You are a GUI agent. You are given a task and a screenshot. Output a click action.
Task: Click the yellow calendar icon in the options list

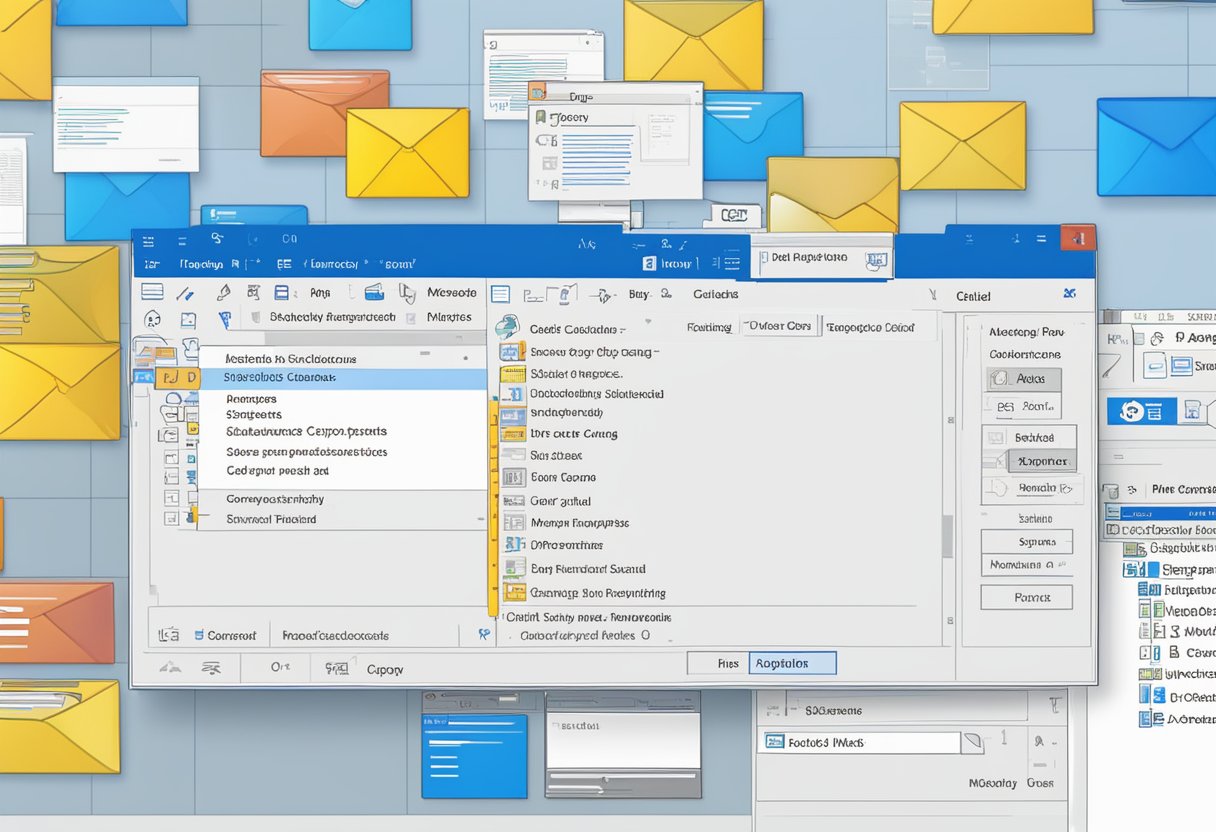click(512, 374)
